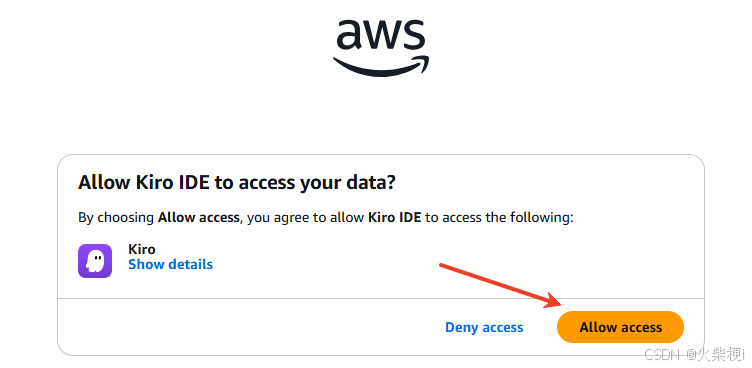Select the Kiro app name label
The image size is (752, 368).
(141, 249)
